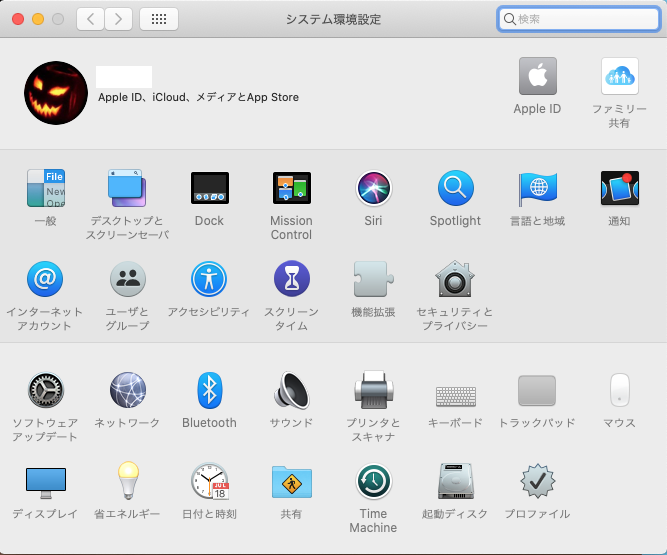Viewport: 667px width, 555px height.
Task: Click the forward navigation arrow
Action: (x=119, y=19)
